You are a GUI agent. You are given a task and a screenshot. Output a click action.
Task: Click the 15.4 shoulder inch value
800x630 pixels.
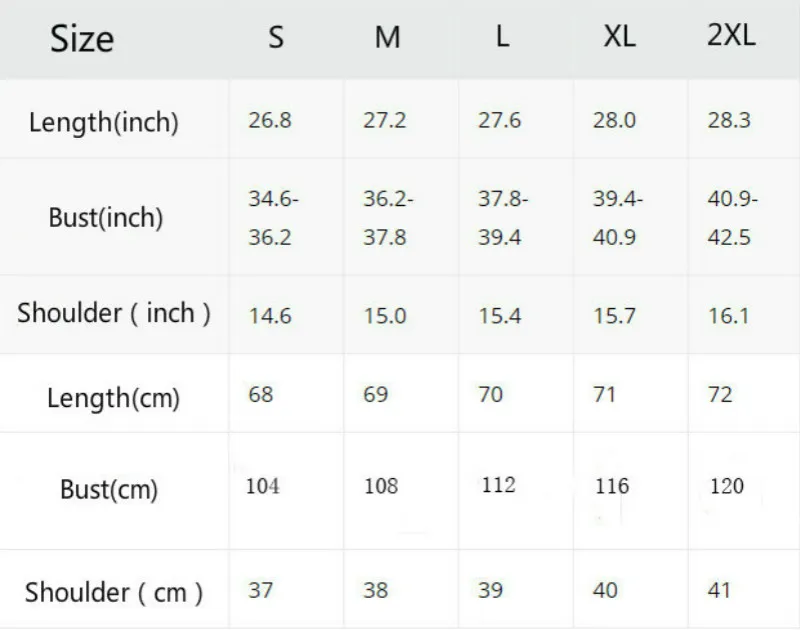coord(499,315)
